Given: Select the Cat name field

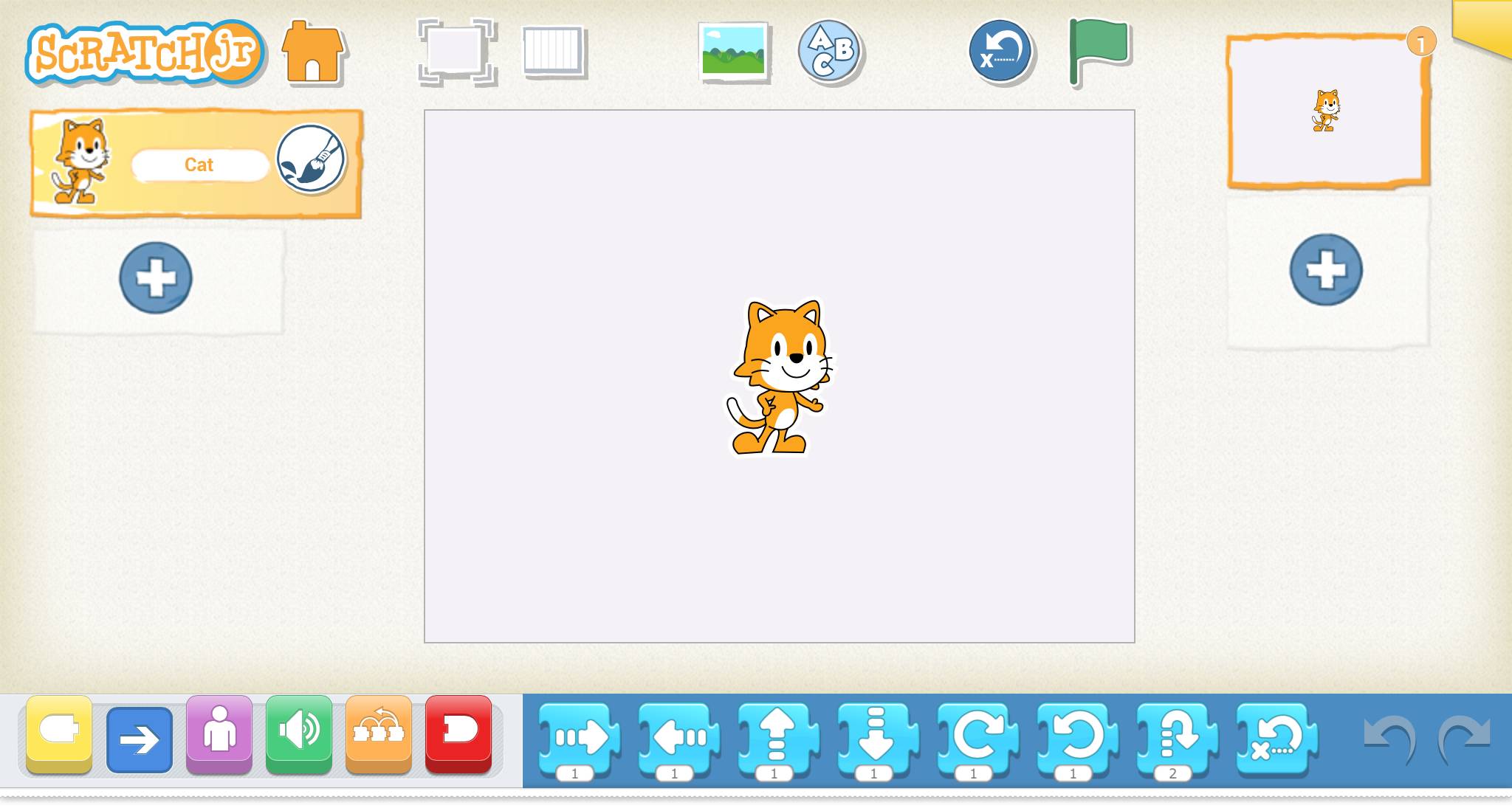Looking at the screenshot, I should coord(199,165).
